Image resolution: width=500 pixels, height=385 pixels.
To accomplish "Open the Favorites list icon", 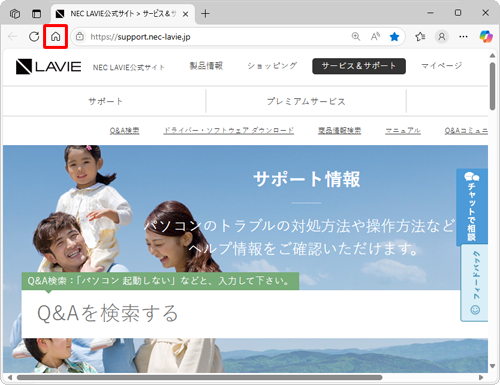I will tap(420, 37).
